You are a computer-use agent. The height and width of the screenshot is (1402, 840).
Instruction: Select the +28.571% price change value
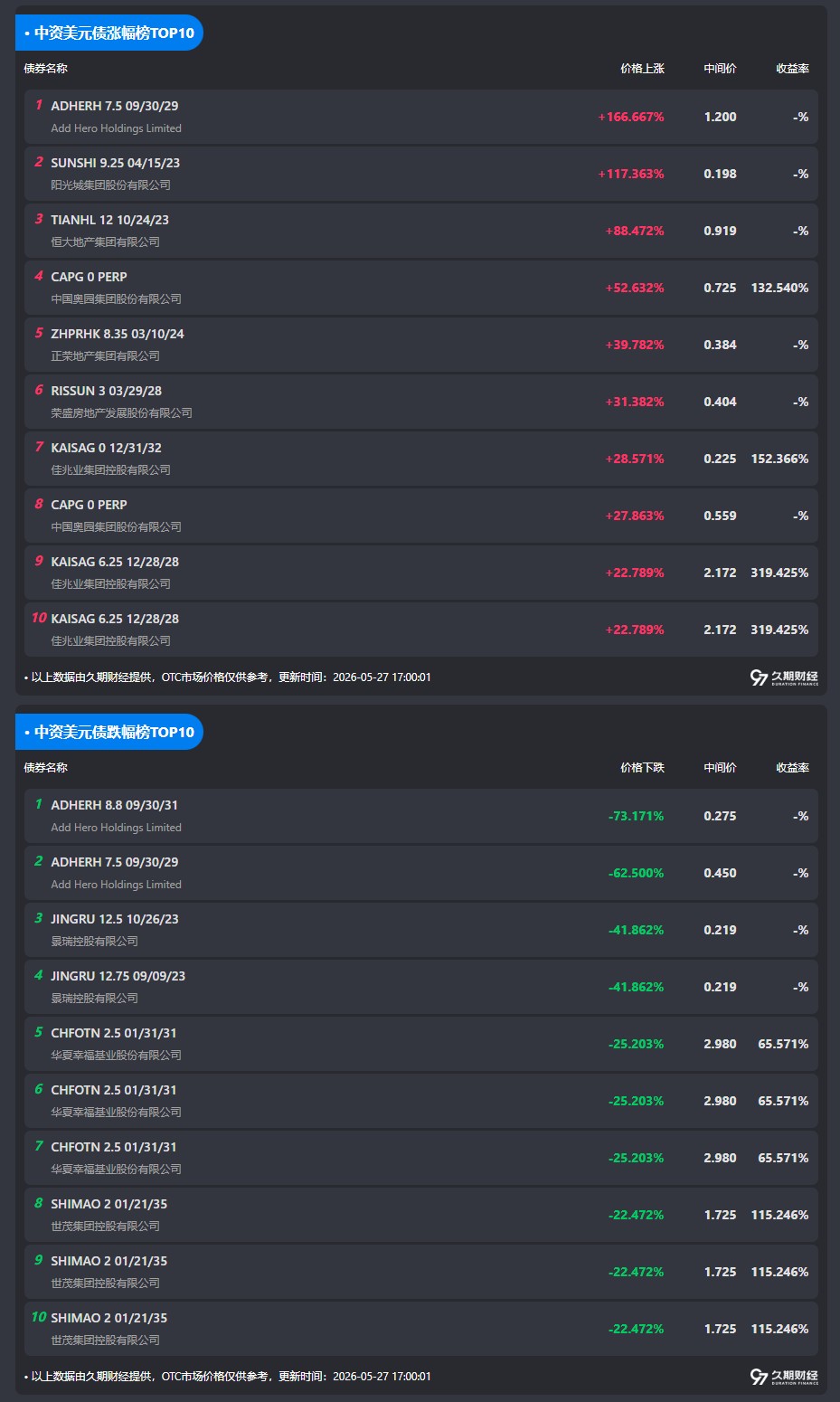point(635,459)
